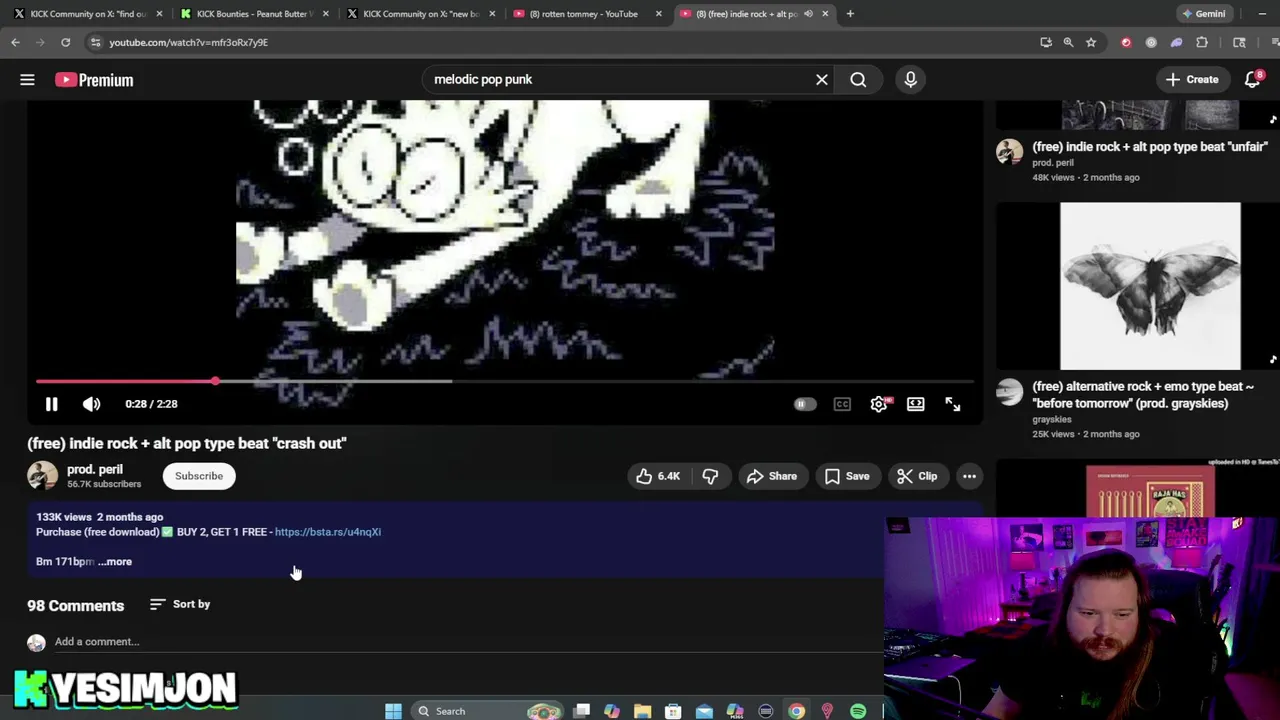Image resolution: width=1280 pixels, height=720 pixels.
Task: Mute the video volume
Action: 91,404
